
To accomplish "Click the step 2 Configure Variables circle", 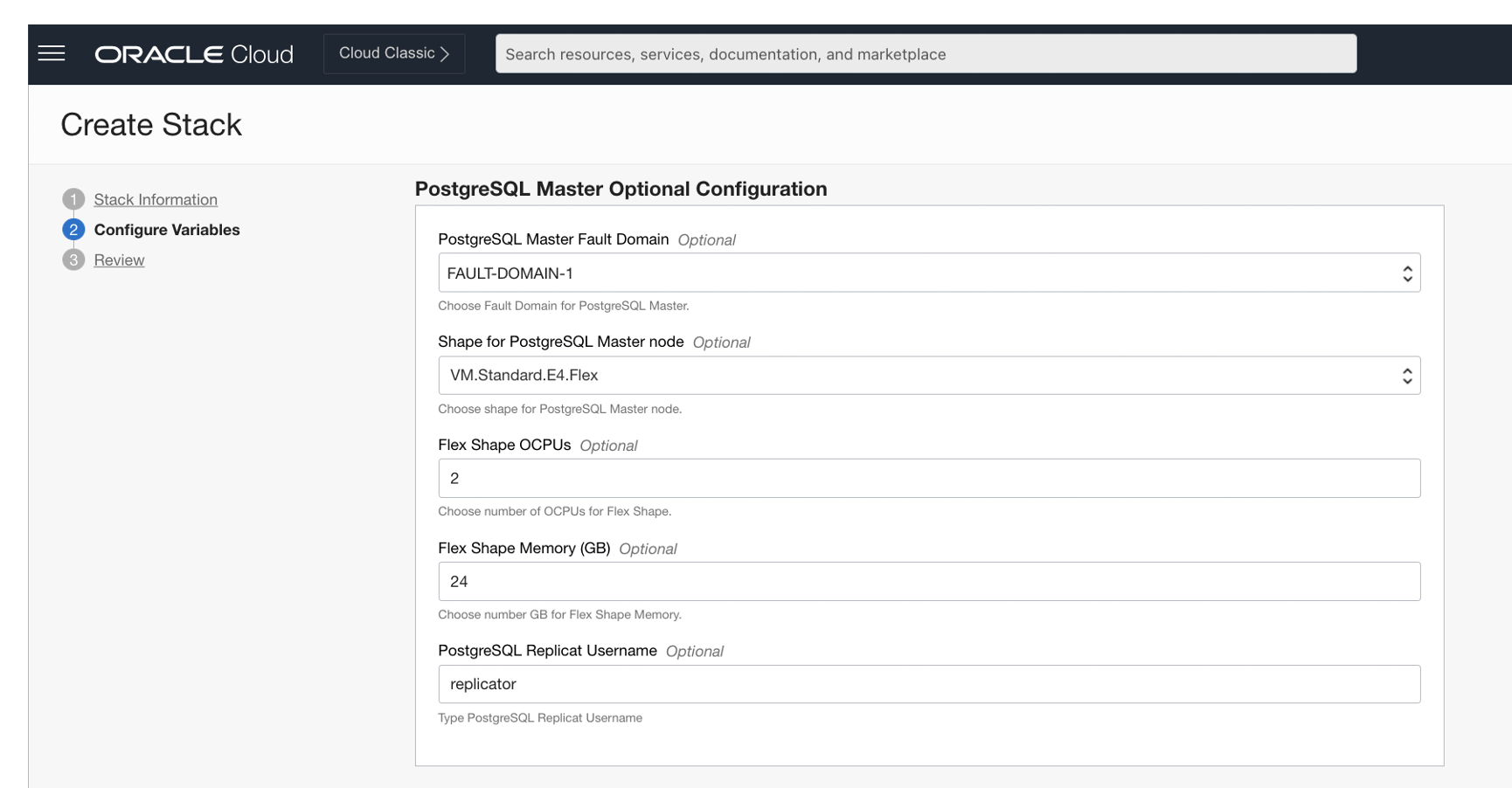I will pyautogui.click(x=73, y=229).
